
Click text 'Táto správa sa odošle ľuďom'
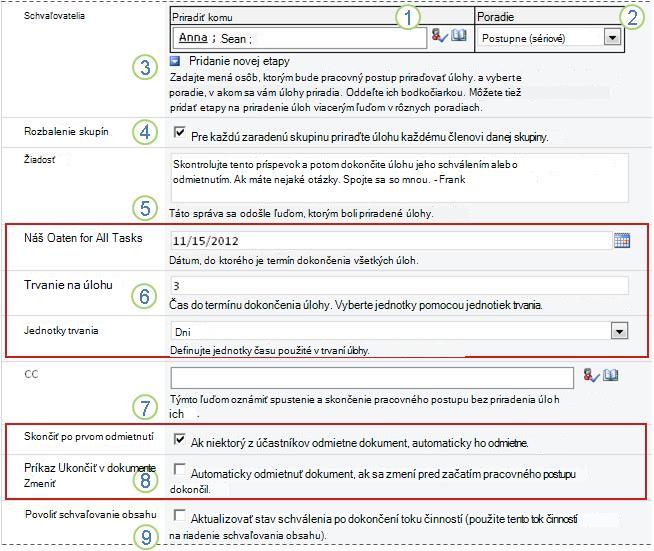point(238,214)
